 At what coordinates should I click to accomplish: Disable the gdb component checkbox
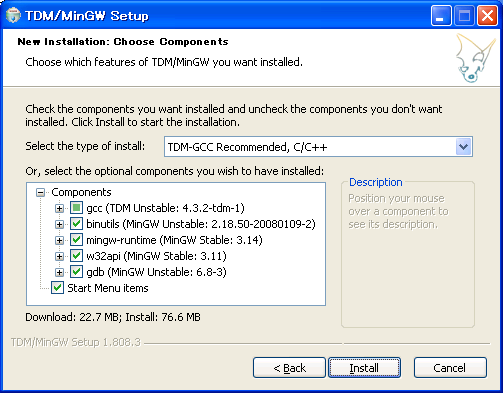pos(76,272)
